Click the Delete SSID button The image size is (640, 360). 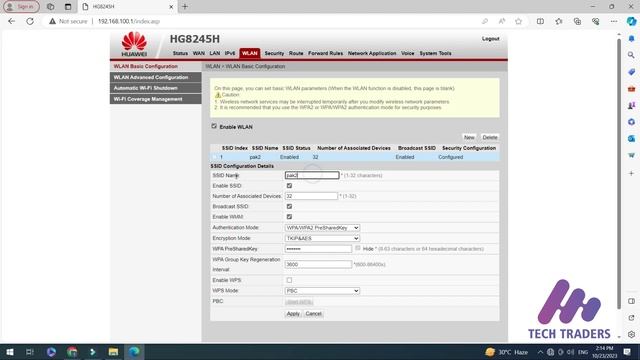coord(489,138)
